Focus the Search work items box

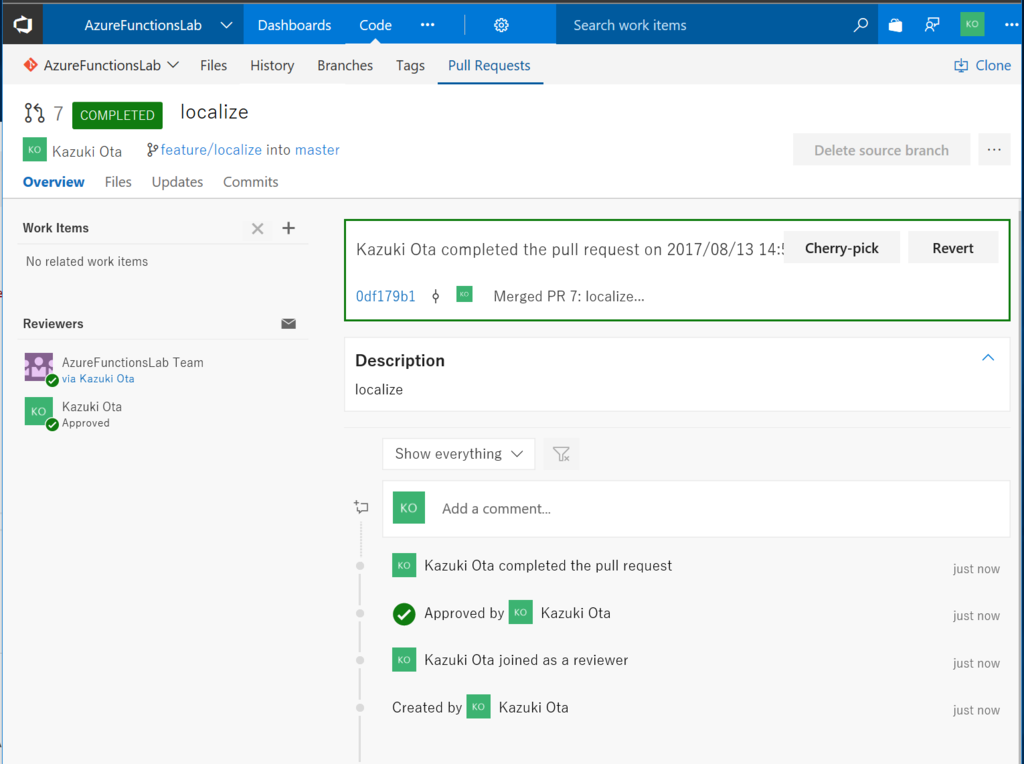click(x=702, y=25)
